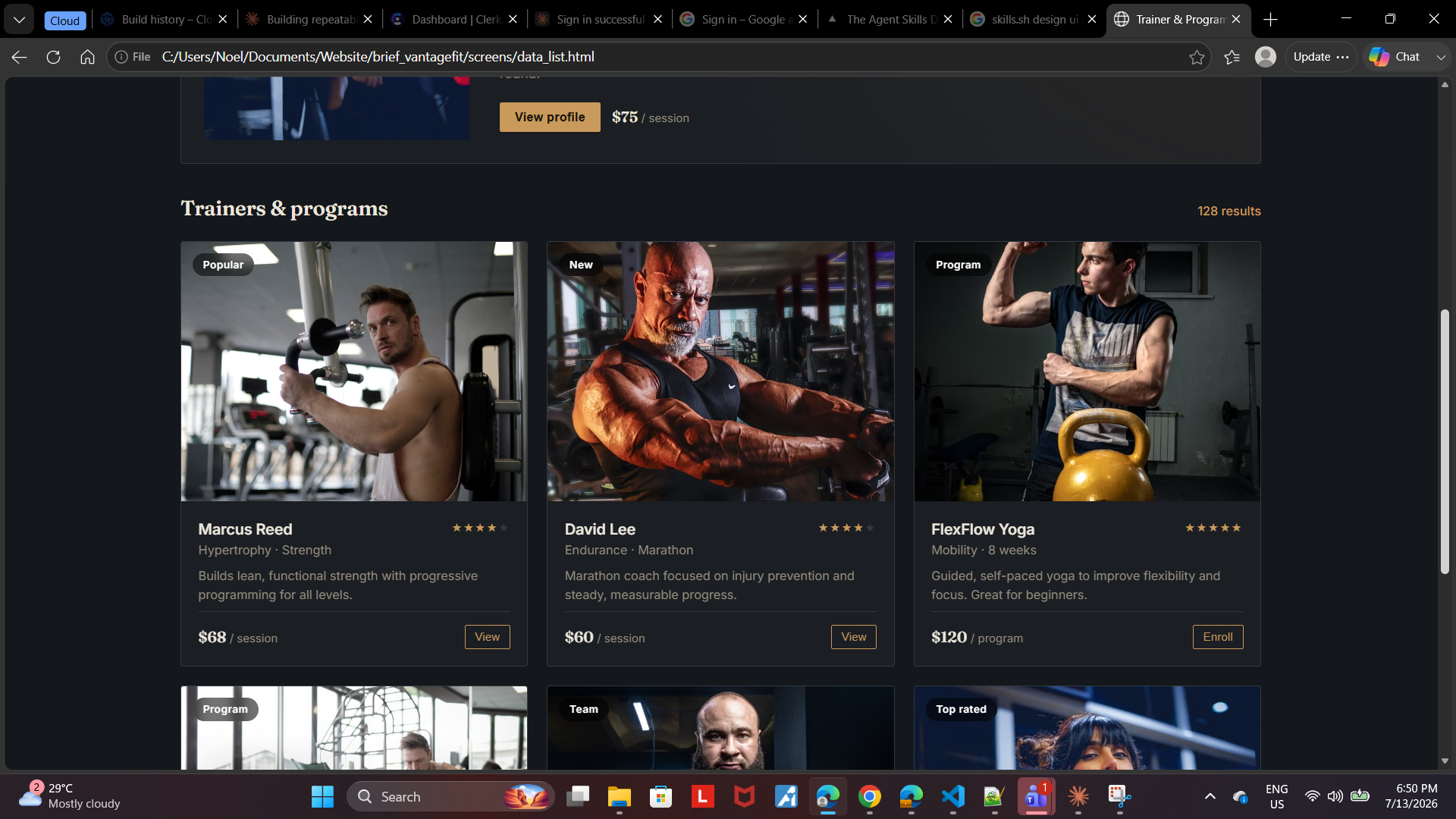Viewport: 1456px width, 819px height.
Task: Open the tab search dropdown
Action: click(x=19, y=20)
